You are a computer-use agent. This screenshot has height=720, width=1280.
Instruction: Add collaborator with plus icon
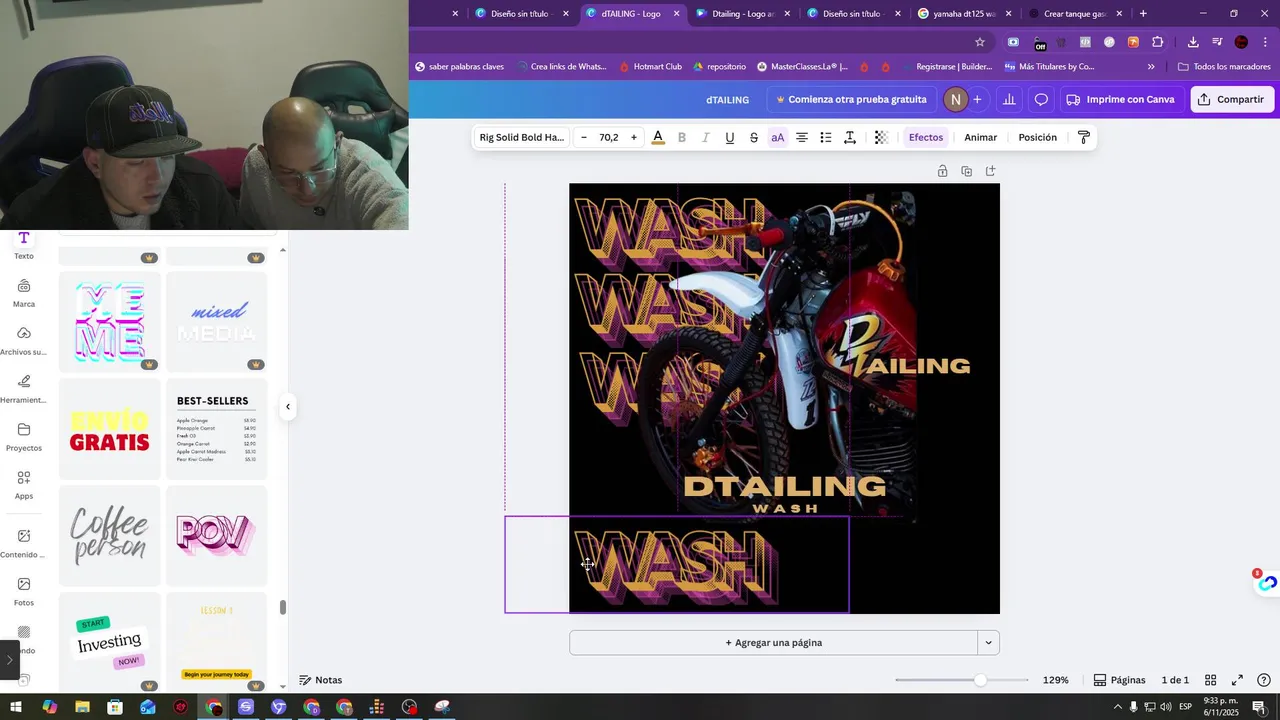[x=977, y=99]
